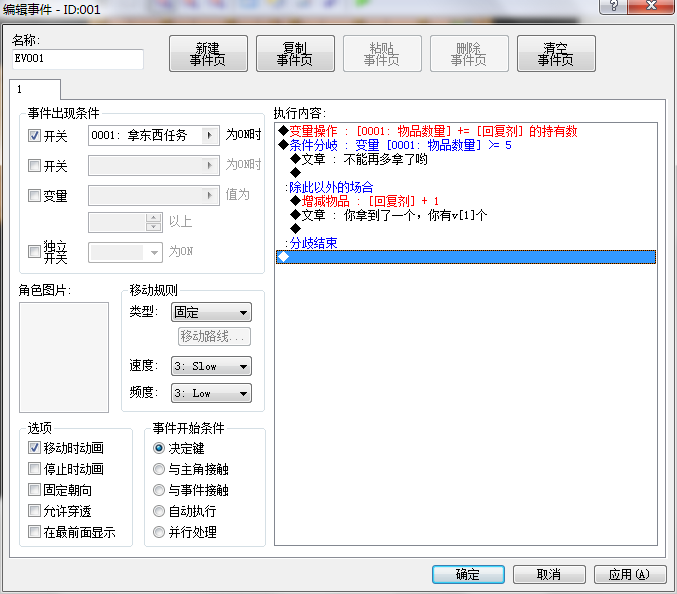Uncheck the first 开关 condition checkbox
The width and height of the screenshot is (677, 594).
[x=34, y=136]
